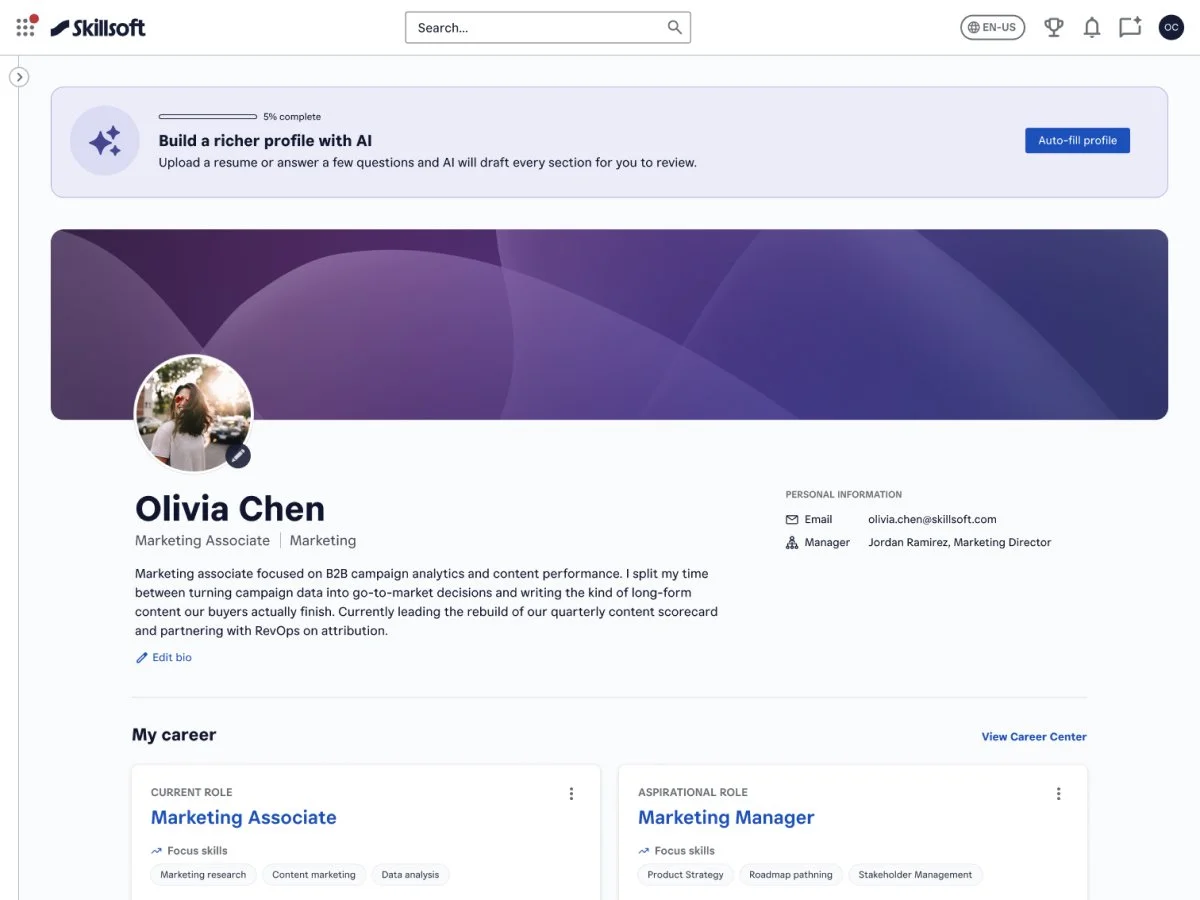Click manager Jordan Ramirez, Marketing Director
Screen dimensions: 1200x900
[x=960, y=543]
